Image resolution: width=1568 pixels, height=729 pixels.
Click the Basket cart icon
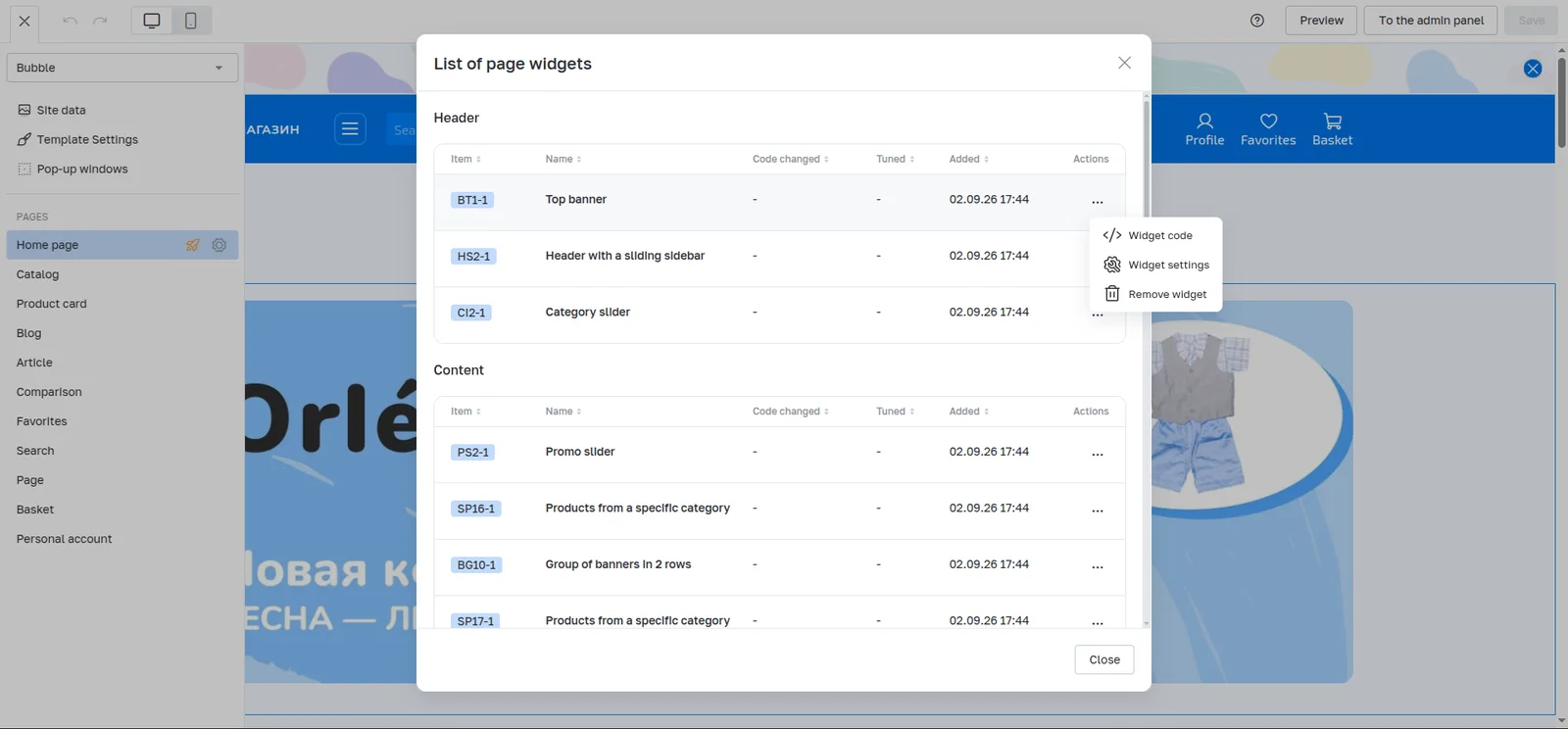pyautogui.click(x=1332, y=121)
